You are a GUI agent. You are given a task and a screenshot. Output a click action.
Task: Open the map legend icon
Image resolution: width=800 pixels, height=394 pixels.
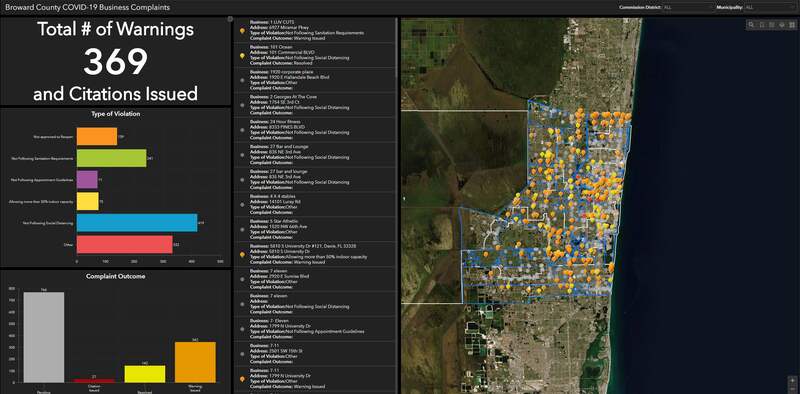(771, 24)
